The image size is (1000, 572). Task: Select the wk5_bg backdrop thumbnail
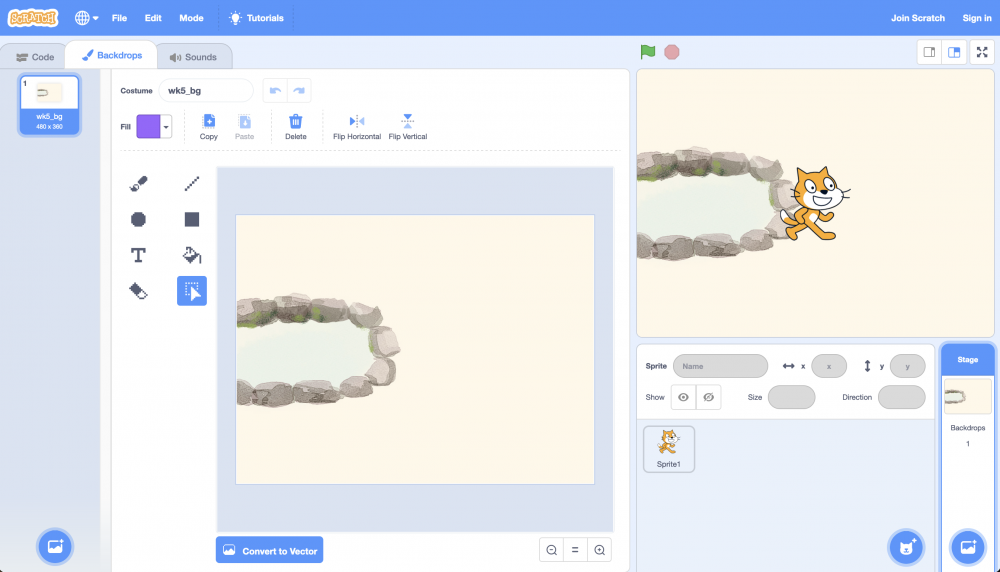point(49,105)
